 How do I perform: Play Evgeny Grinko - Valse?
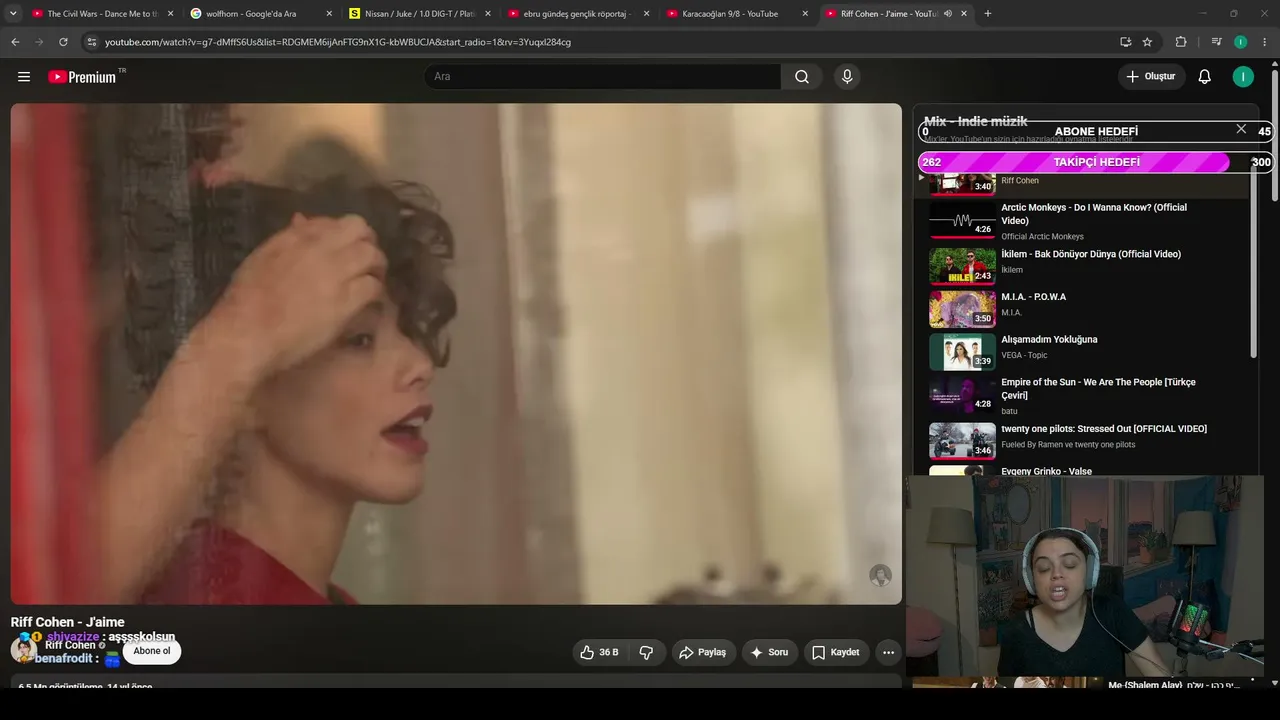1046,471
